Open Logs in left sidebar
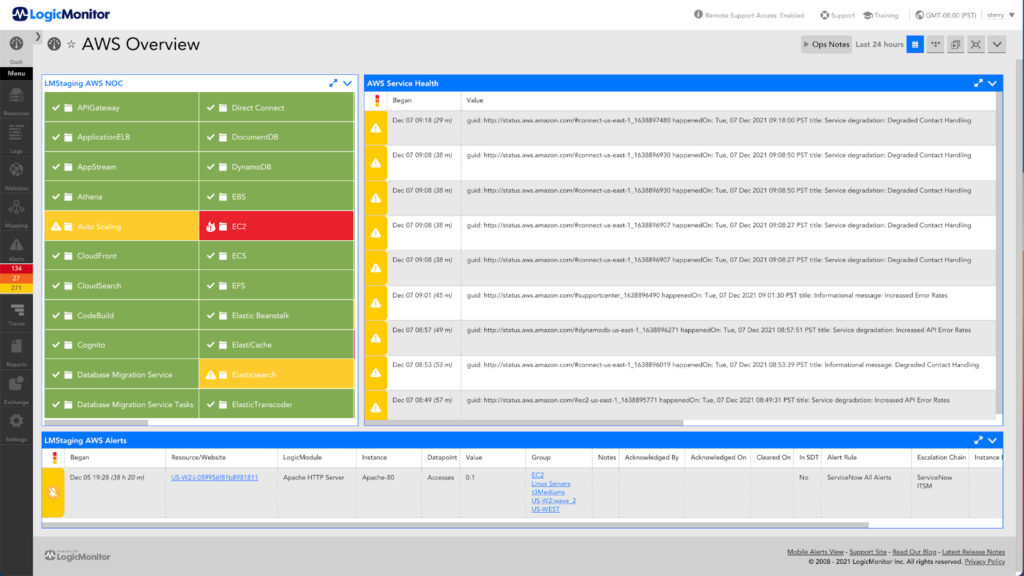This screenshot has height=576, width=1024. point(16,137)
